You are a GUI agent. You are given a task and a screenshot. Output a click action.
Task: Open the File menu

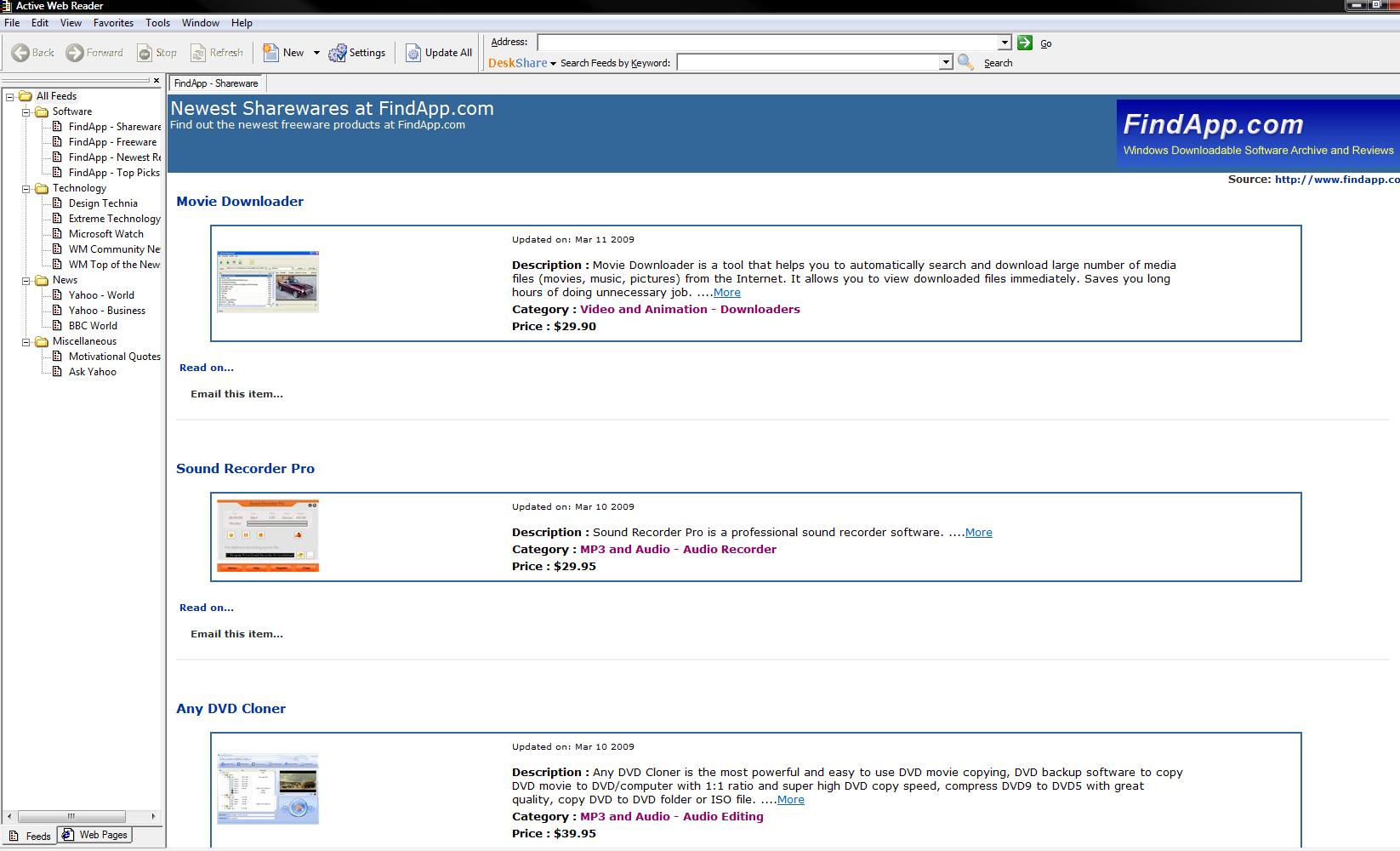point(12,23)
